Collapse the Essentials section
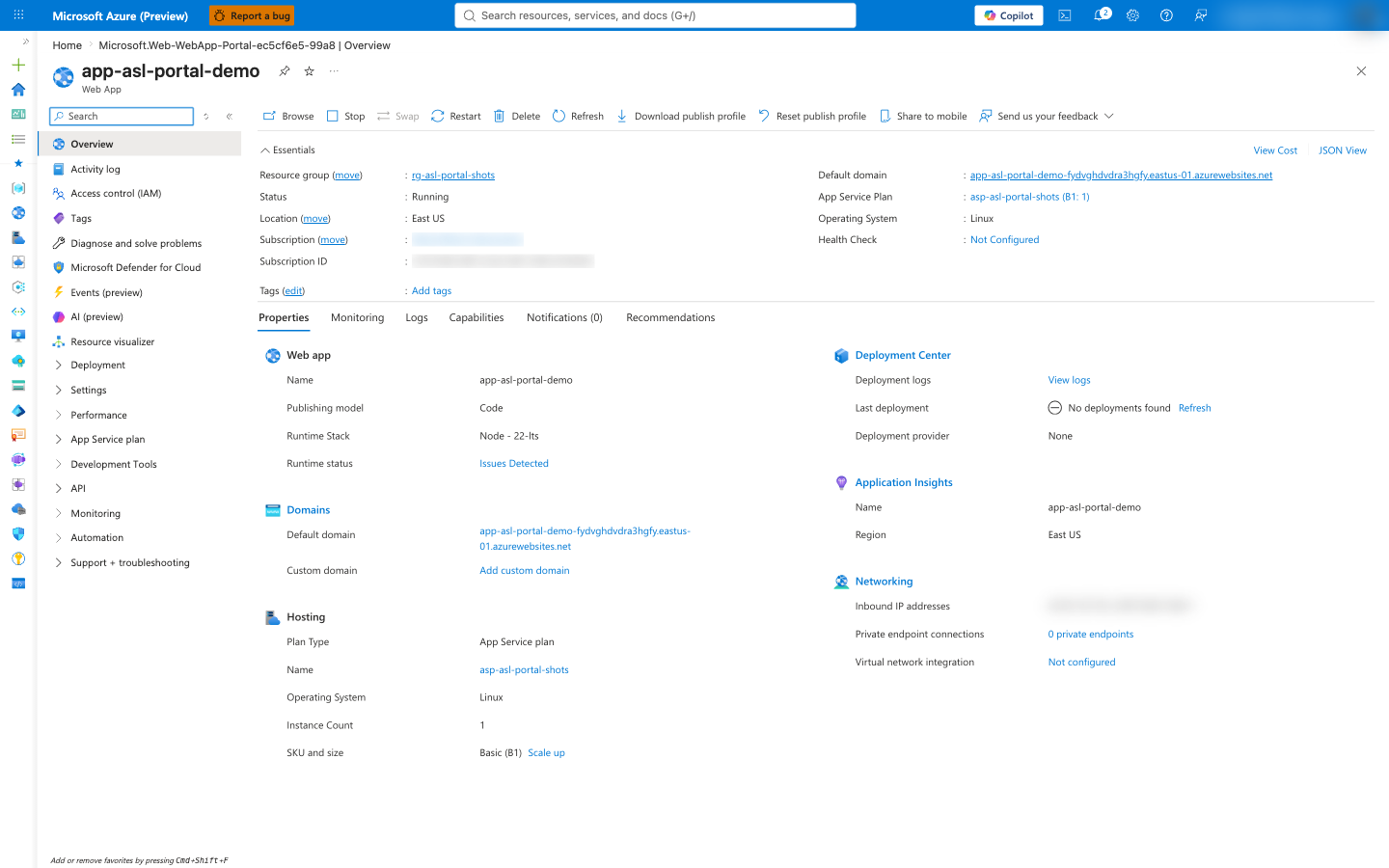This screenshot has width=1389, height=868. point(287,150)
